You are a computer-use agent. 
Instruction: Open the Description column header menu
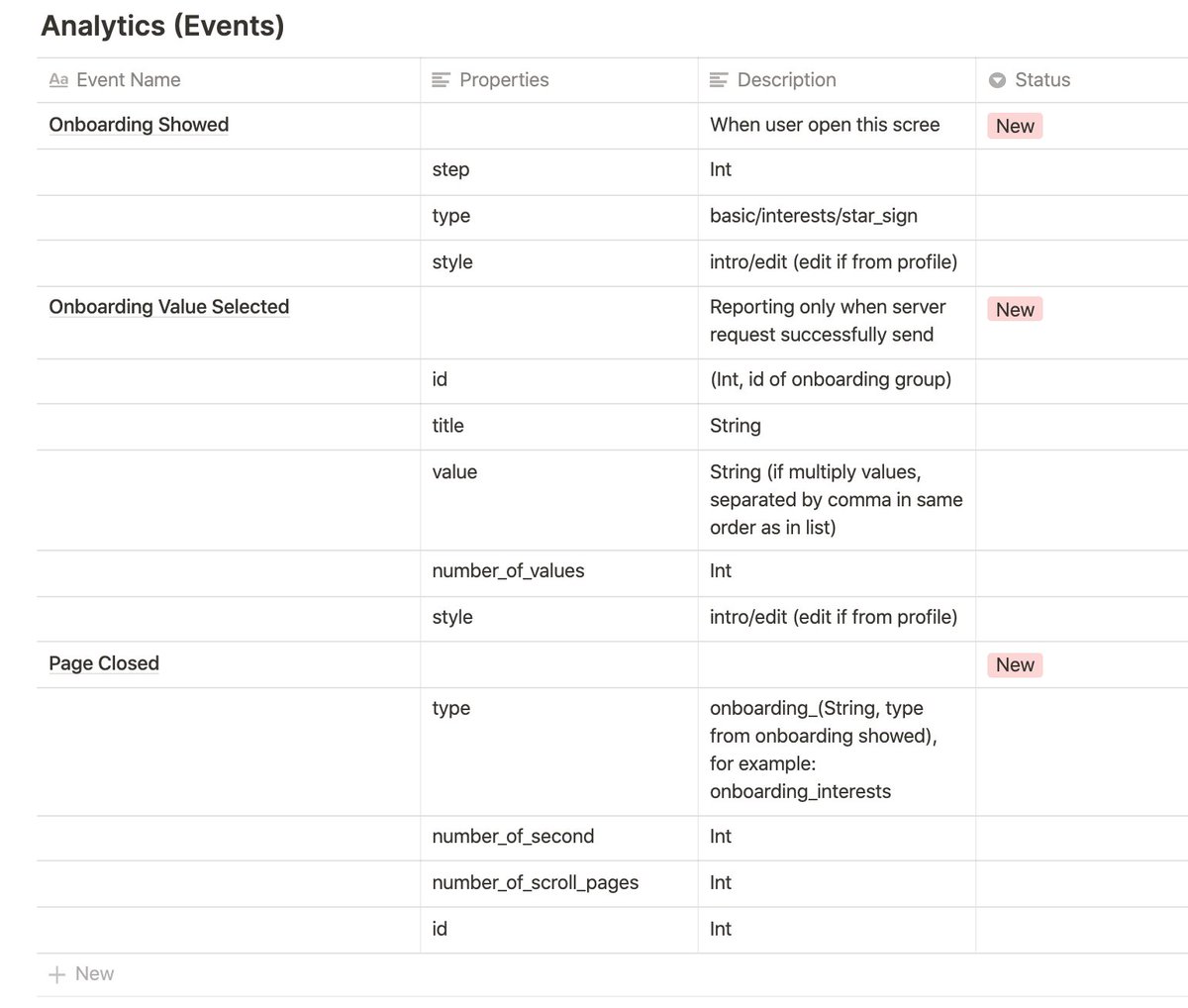(786, 80)
